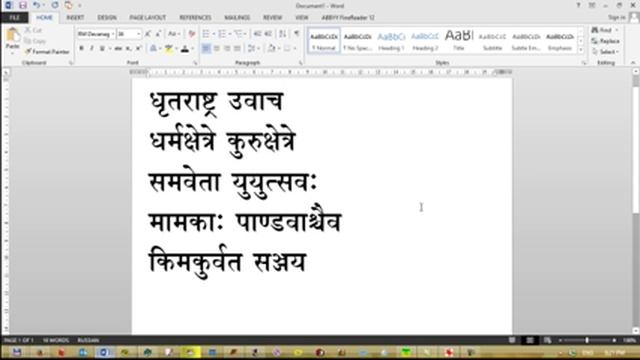The image size is (640, 360).
Task: Open line and paragraph spacing dropdown
Action: coord(253,49)
